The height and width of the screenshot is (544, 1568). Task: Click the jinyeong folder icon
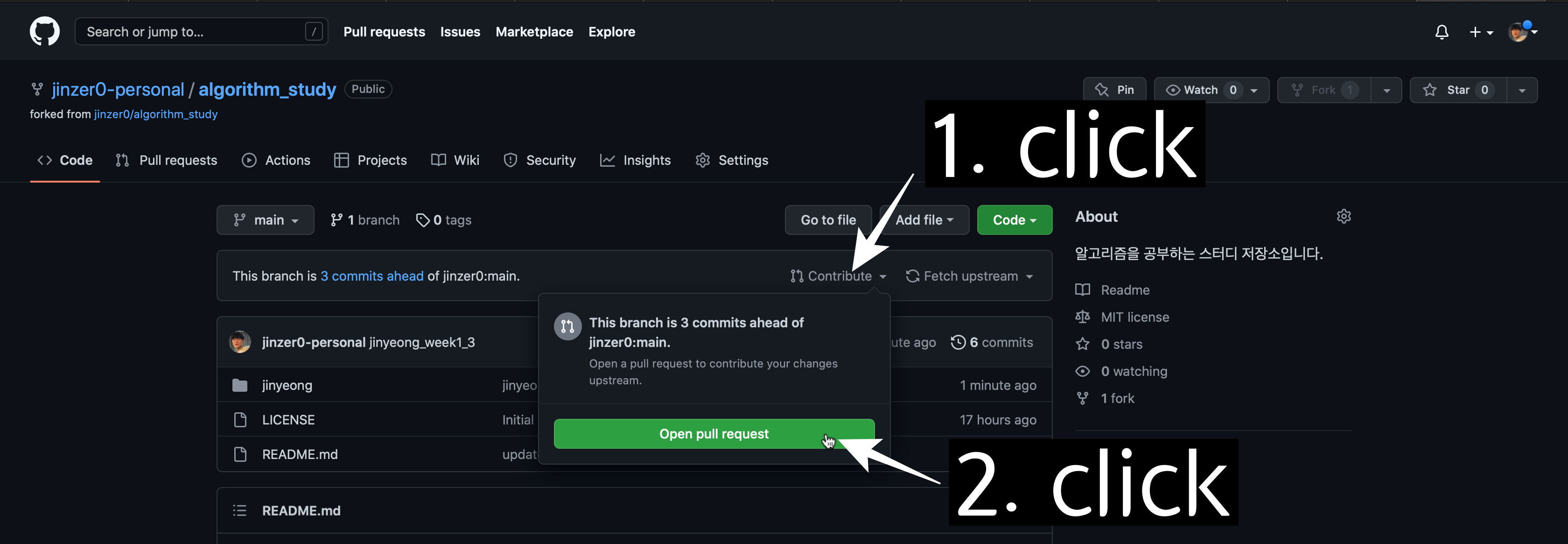pyautogui.click(x=240, y=385)
